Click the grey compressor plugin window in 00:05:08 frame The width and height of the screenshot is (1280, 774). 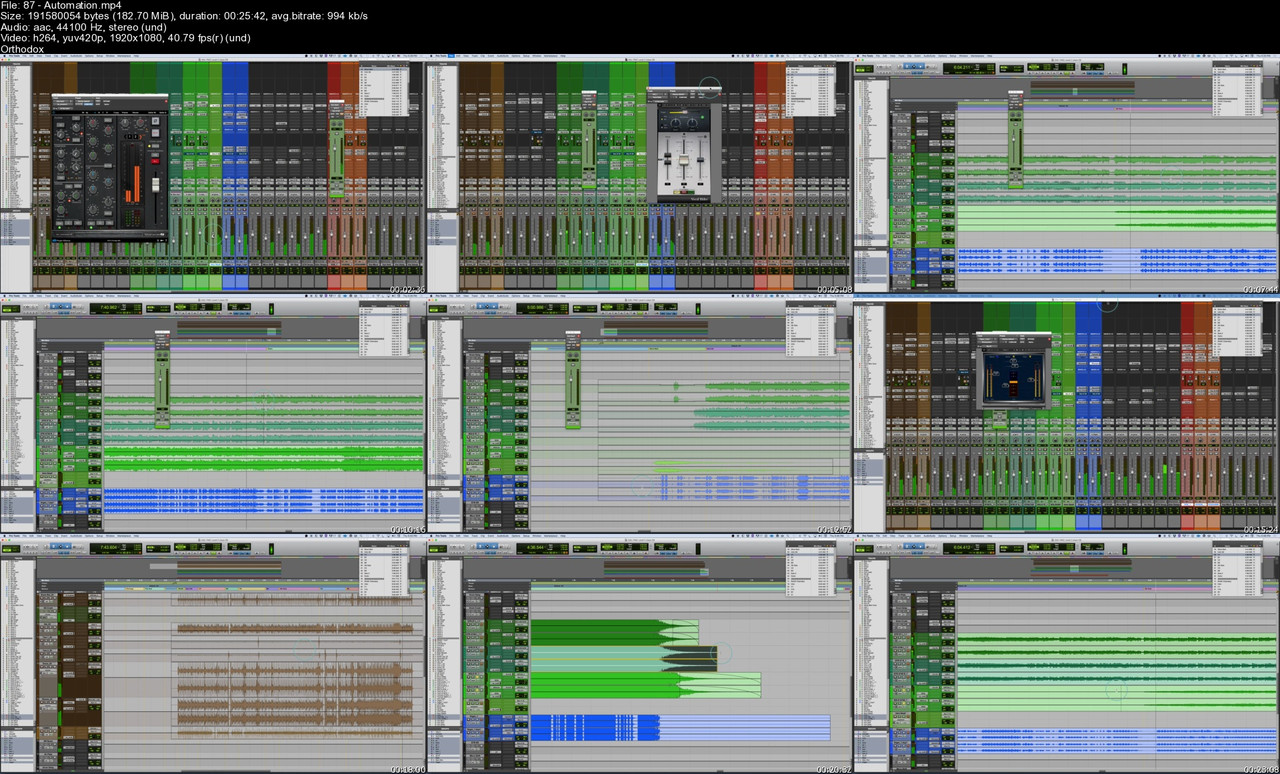point(684,145)
